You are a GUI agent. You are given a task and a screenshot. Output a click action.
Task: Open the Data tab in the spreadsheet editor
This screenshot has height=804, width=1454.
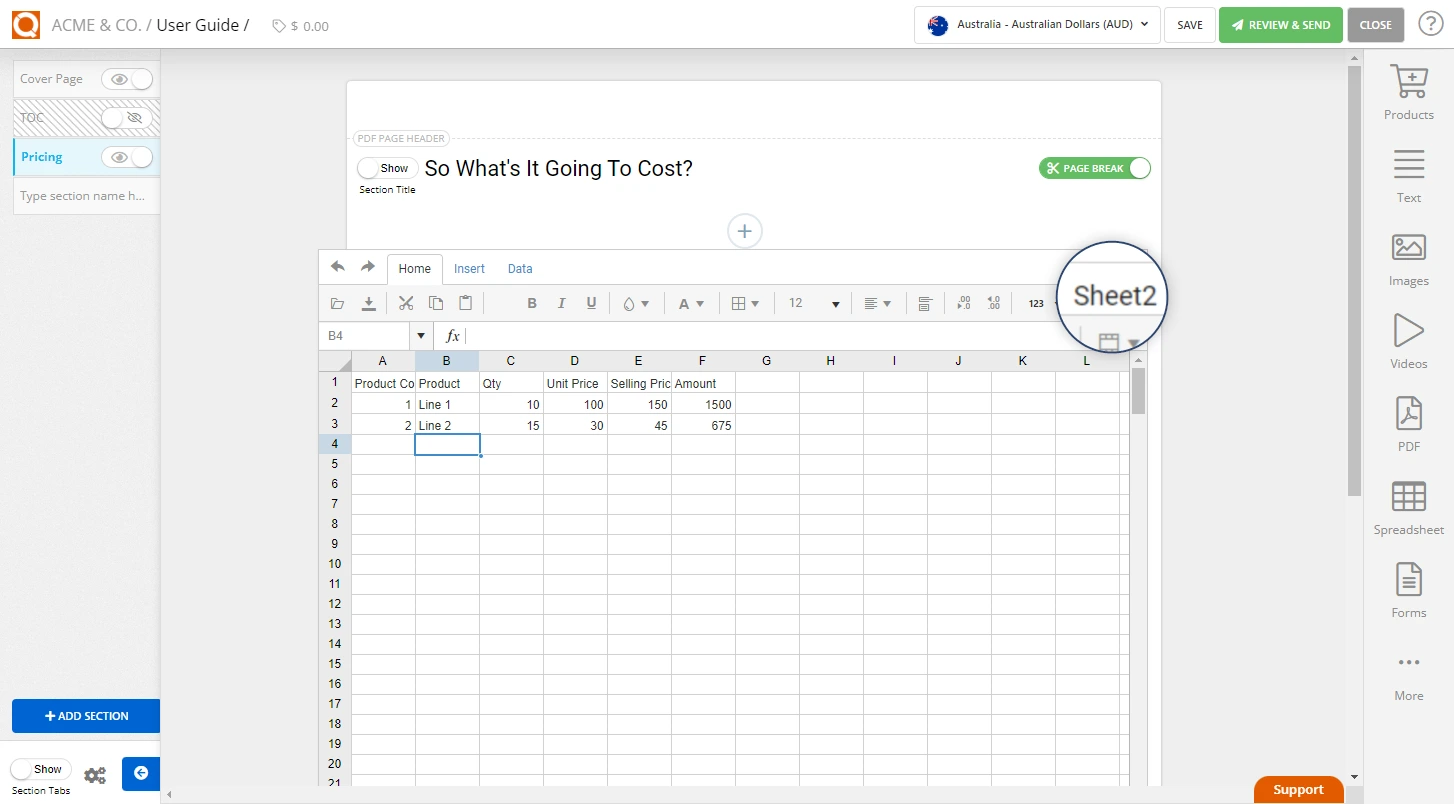(520, 268)
